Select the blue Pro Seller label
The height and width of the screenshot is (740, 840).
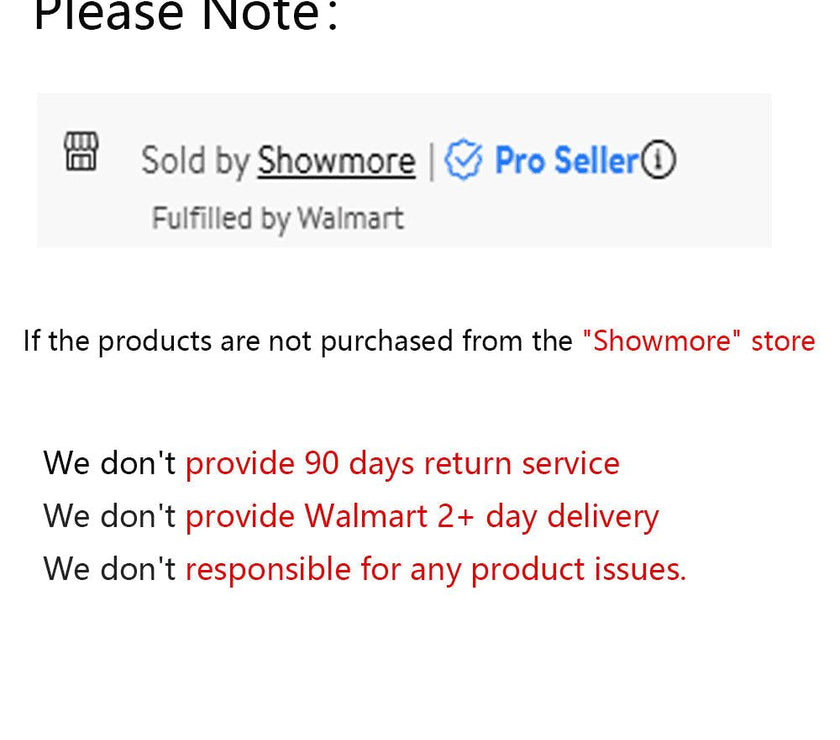click(567, 160)
